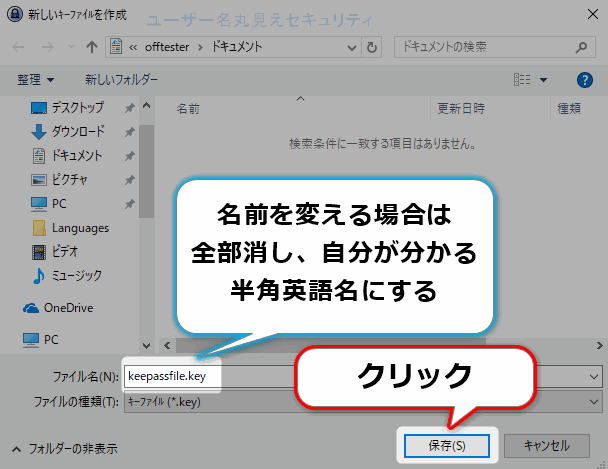Click the pin icon beside ピクチャ
Image resolution: width=608 pixels, height=469 pixels.
tap(130, 180)
